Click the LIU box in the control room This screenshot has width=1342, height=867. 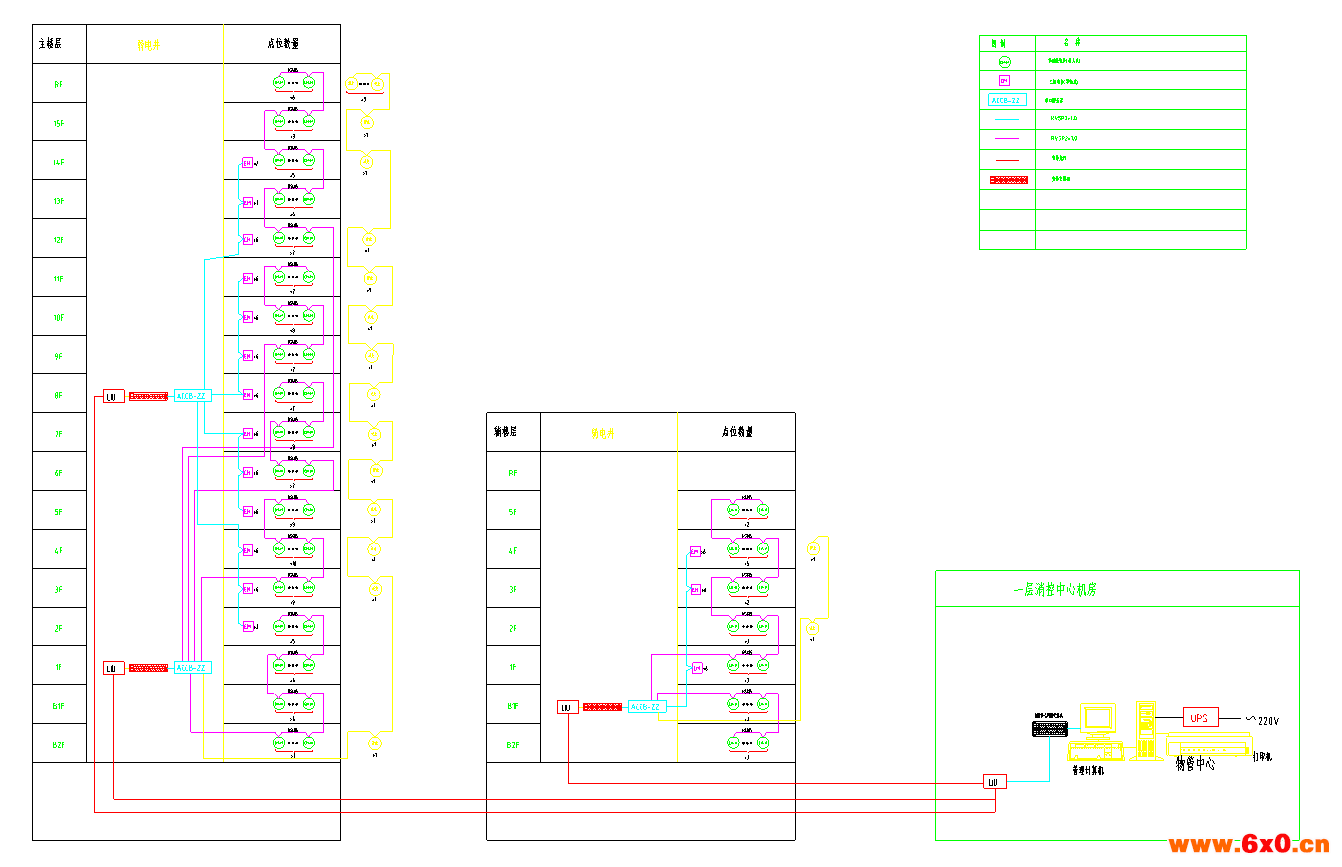point(994,782)
